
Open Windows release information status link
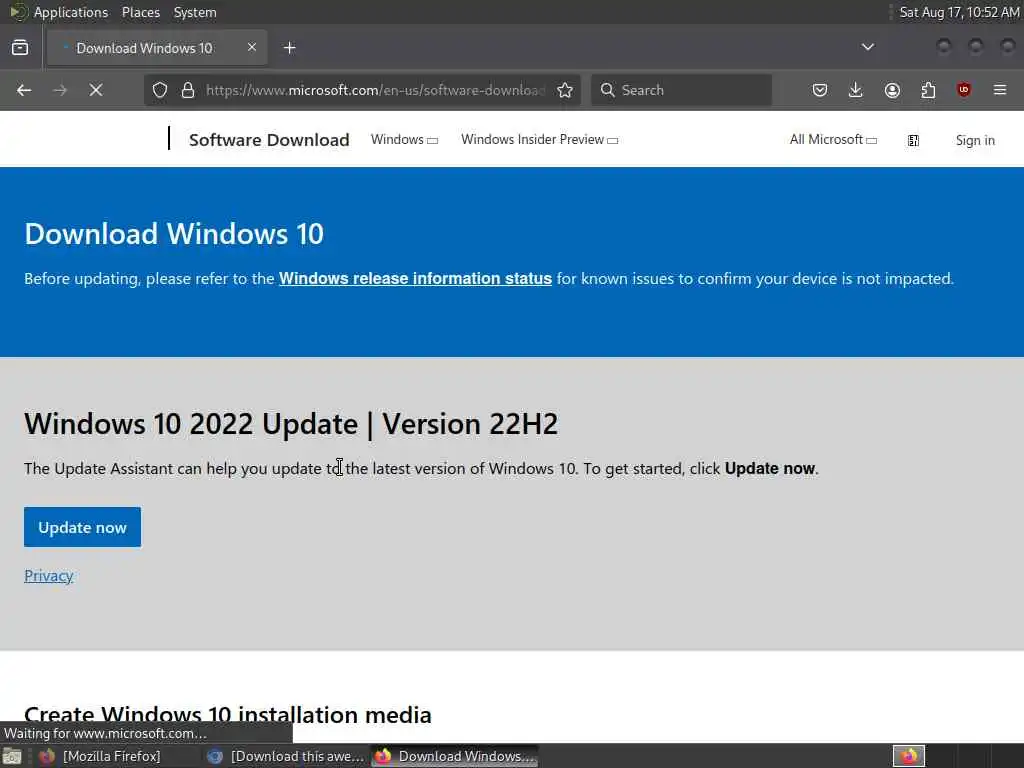click(x=415, y=279)
